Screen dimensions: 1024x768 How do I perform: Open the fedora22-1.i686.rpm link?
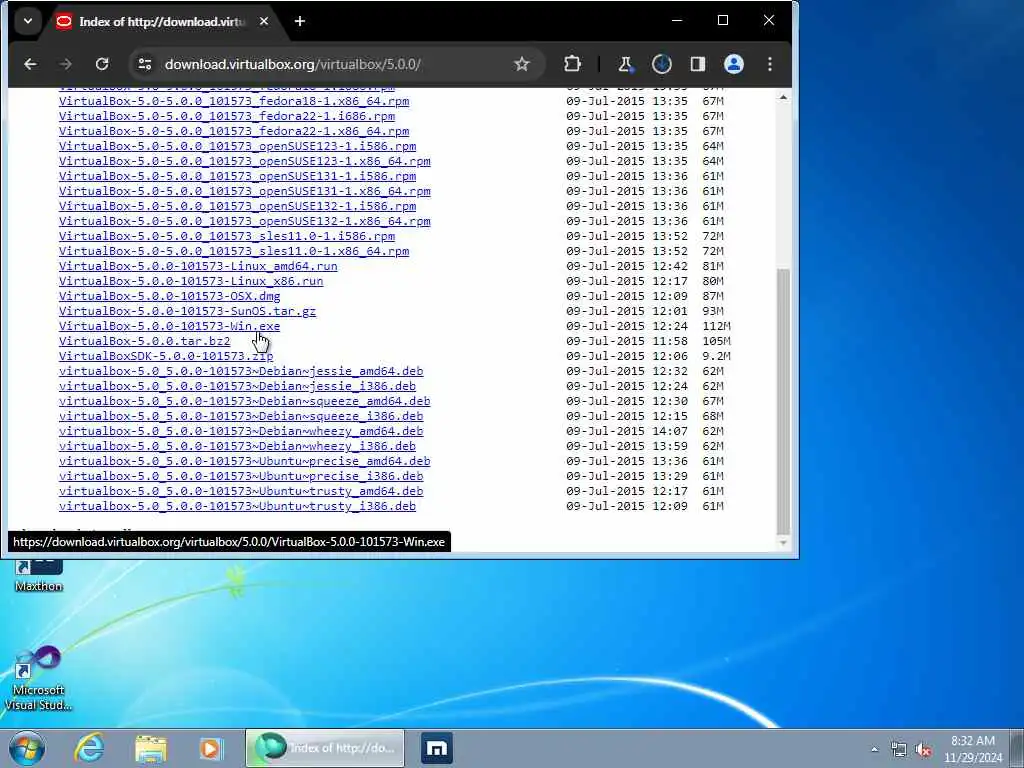227,116
